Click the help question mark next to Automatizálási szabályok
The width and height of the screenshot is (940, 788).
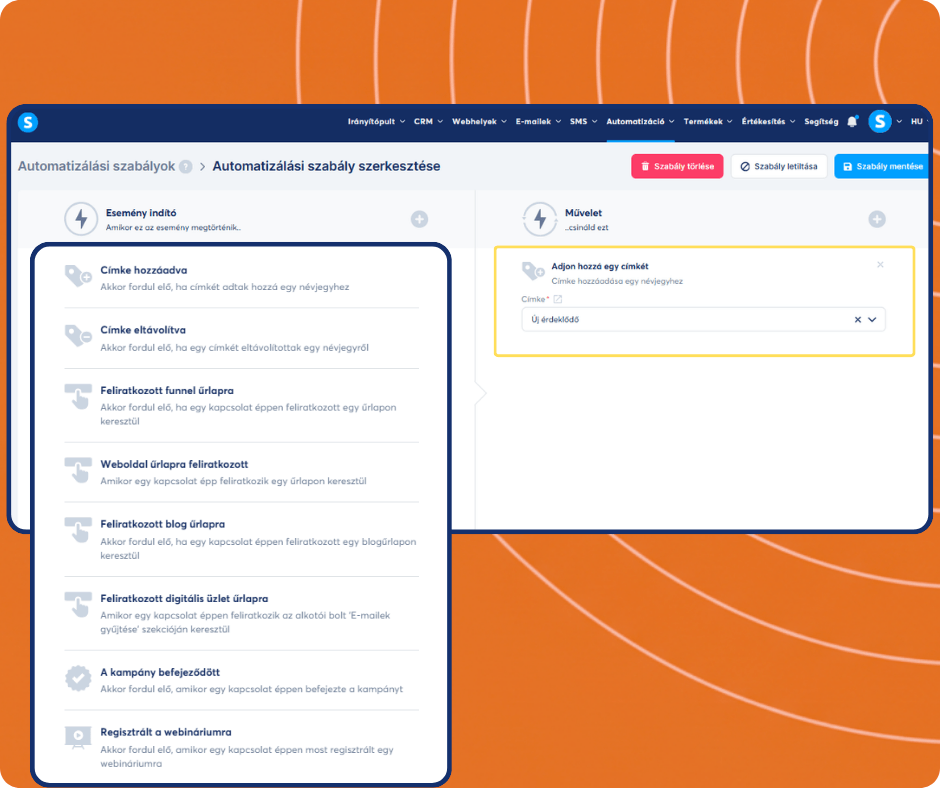pyautogui.click(x=186, y=167)
